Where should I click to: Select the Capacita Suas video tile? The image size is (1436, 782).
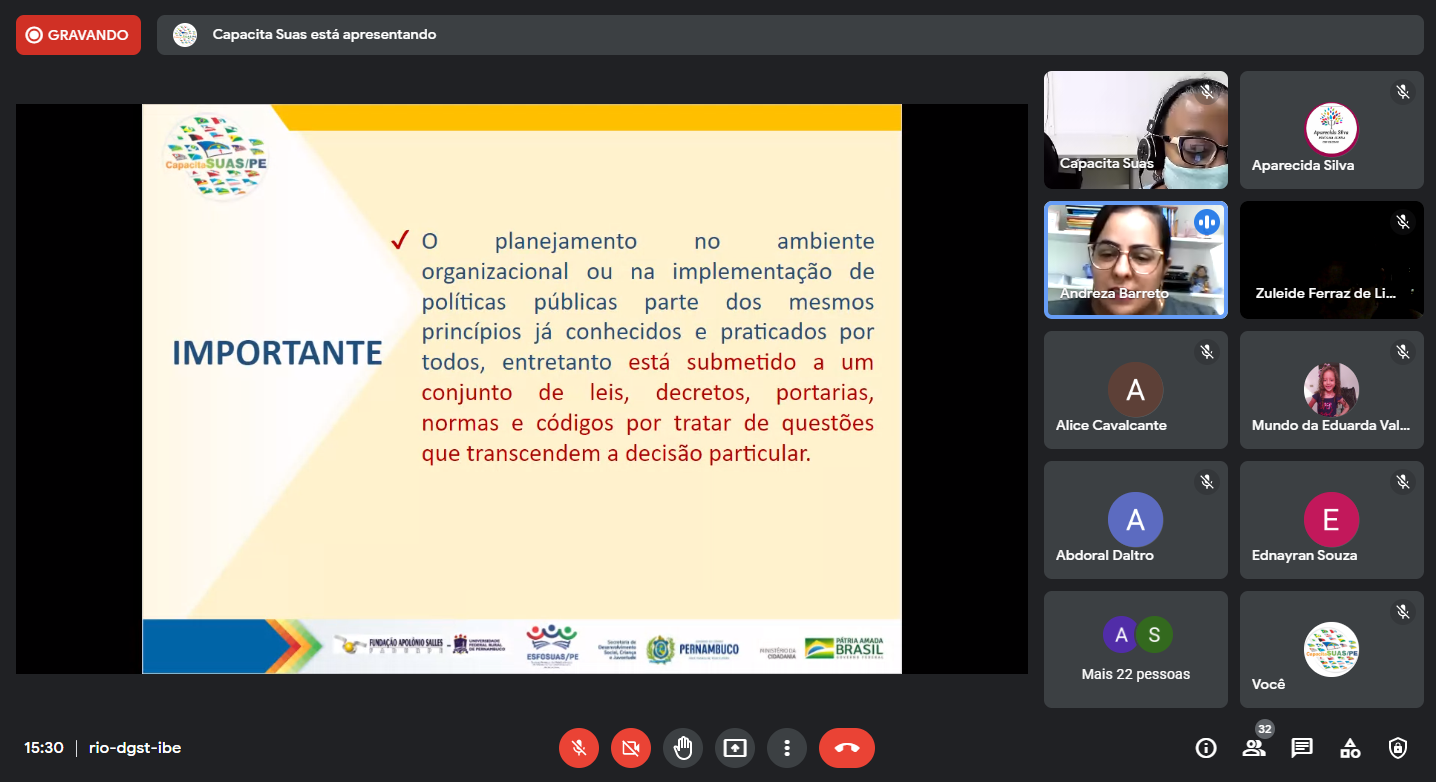tap(1135, 130)
